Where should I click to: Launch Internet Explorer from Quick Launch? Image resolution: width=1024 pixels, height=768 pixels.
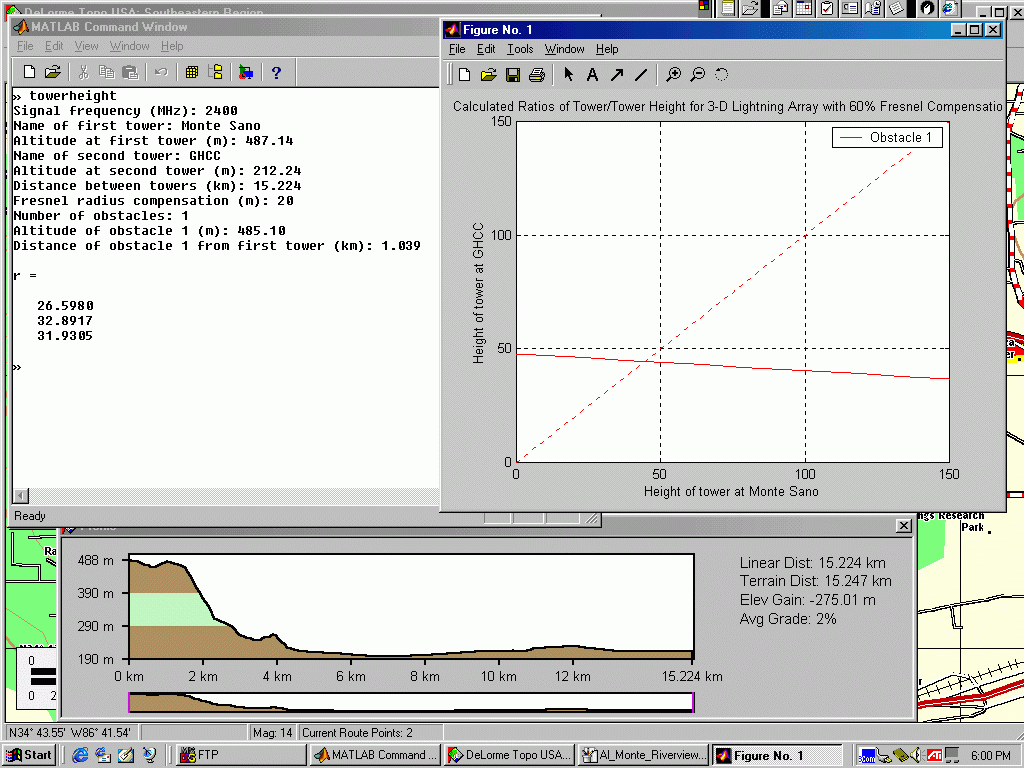click(x=80, y=755)
